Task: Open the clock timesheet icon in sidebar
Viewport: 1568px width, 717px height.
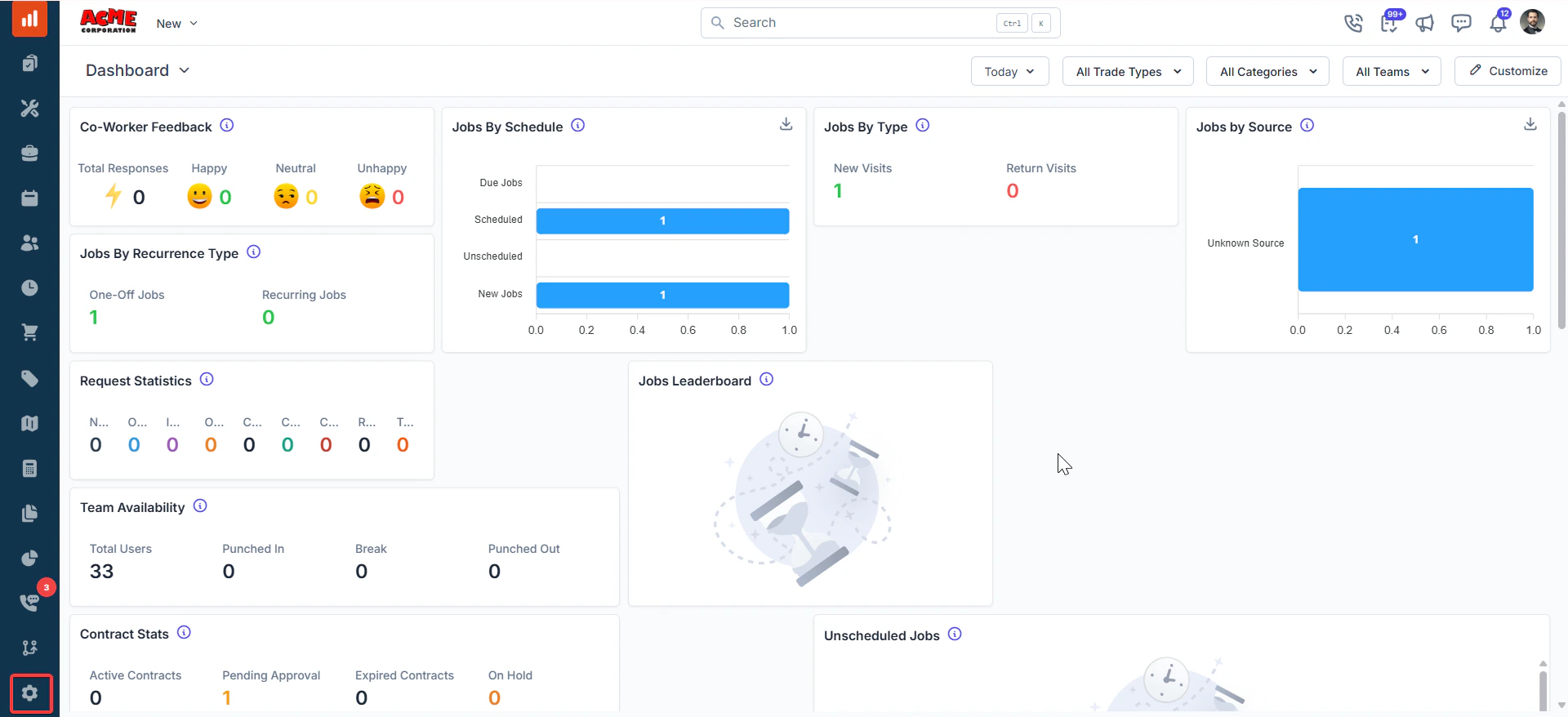Action: [x=29, y=287]
